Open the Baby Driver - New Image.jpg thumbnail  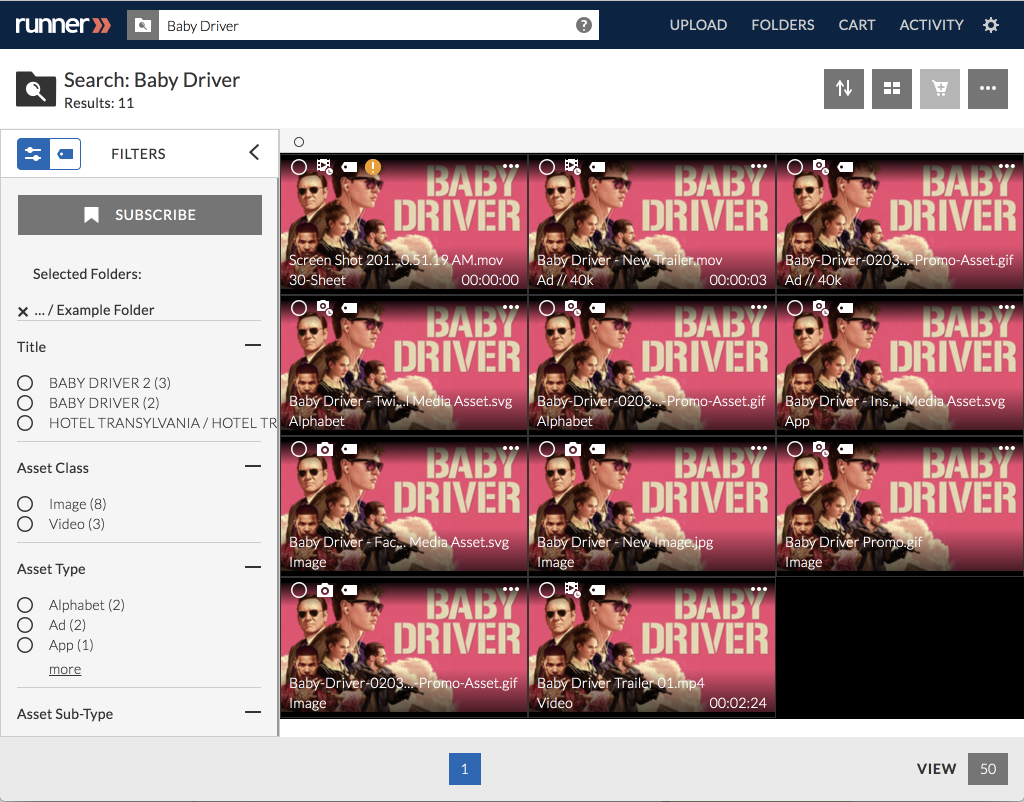click(x=652, y=509)
